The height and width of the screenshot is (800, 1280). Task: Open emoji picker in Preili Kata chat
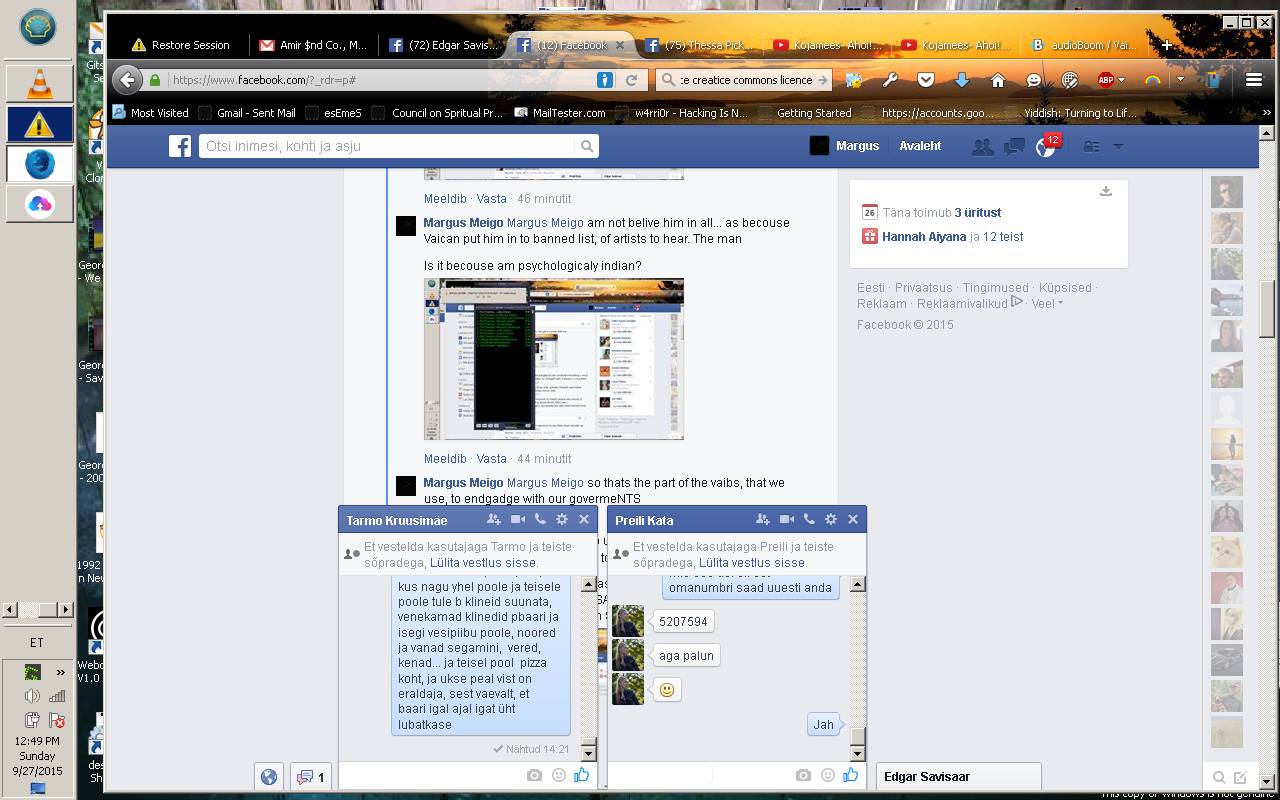(x=828, y=775)
